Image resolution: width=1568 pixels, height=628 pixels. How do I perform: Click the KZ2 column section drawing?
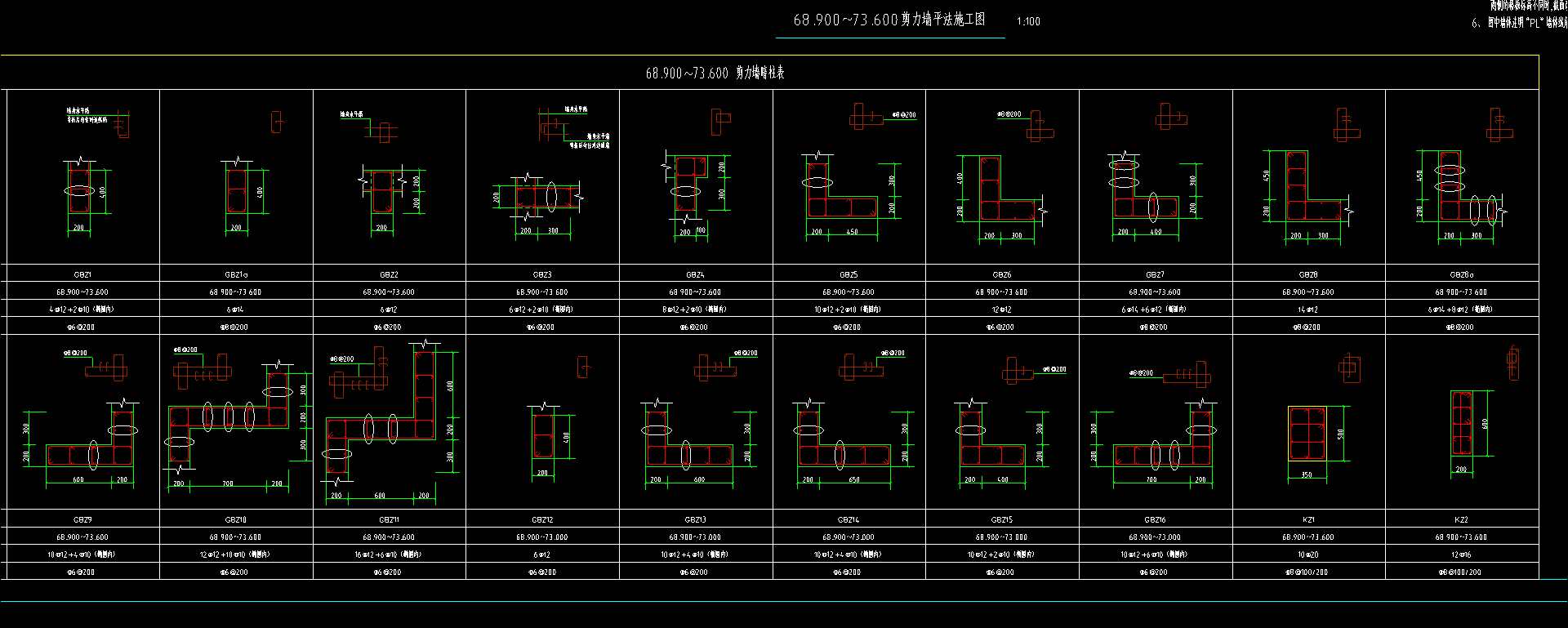pyautogui.click(x=1462, y=423)
